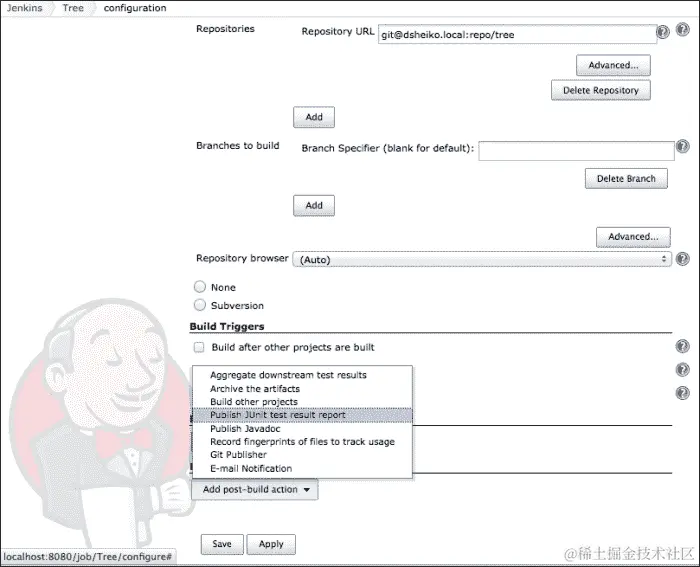Open help icon for Branch Specifier

tap(682, 146)
